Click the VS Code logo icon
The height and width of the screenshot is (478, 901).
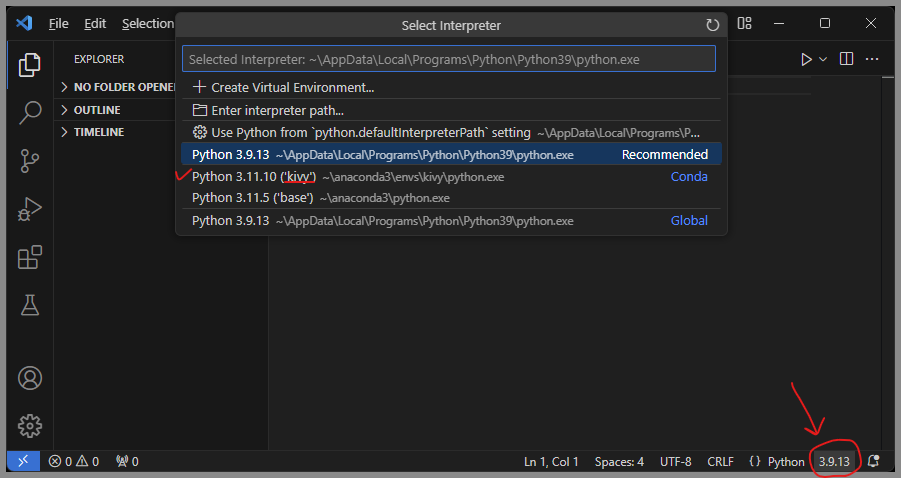click(x=24, y=24)
